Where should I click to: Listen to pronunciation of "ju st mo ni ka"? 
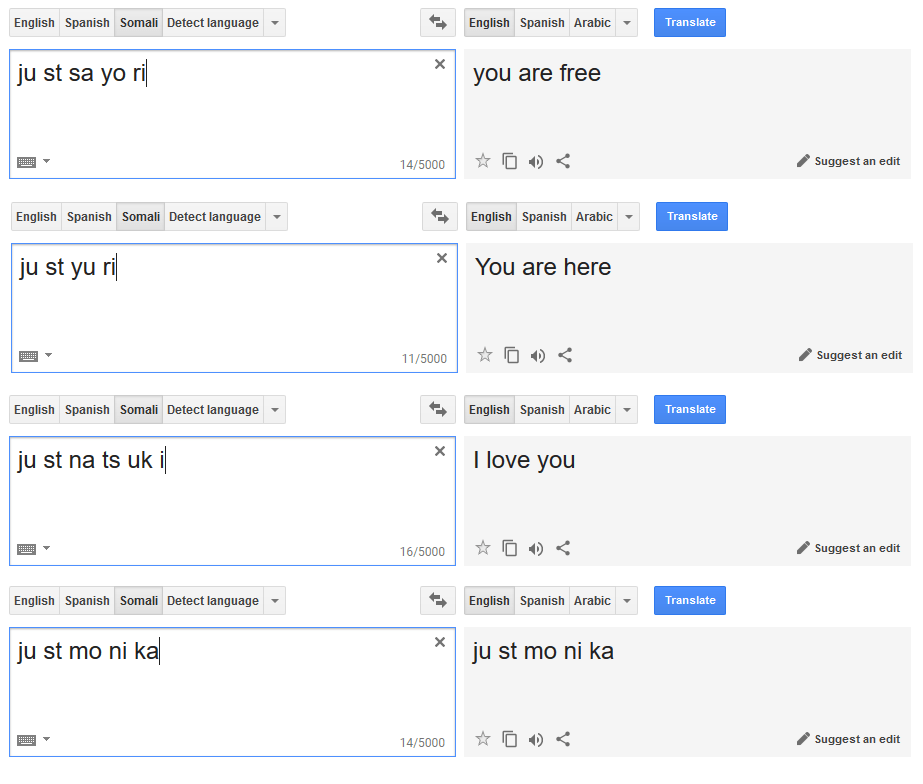[x=538, y=738]
